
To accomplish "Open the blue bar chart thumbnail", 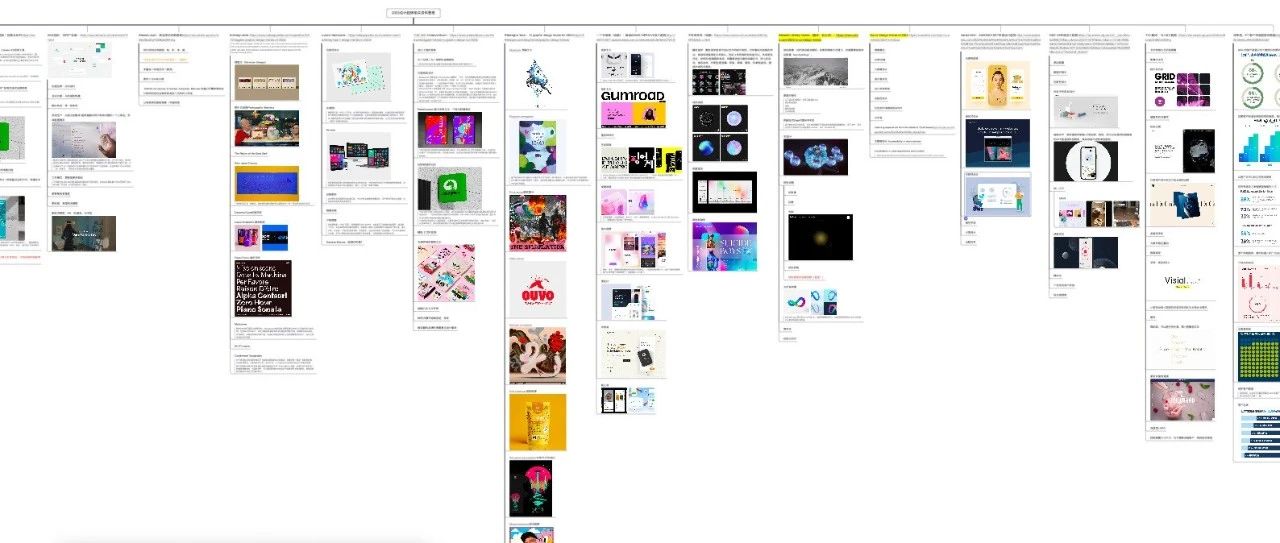I will (1260, 144).
